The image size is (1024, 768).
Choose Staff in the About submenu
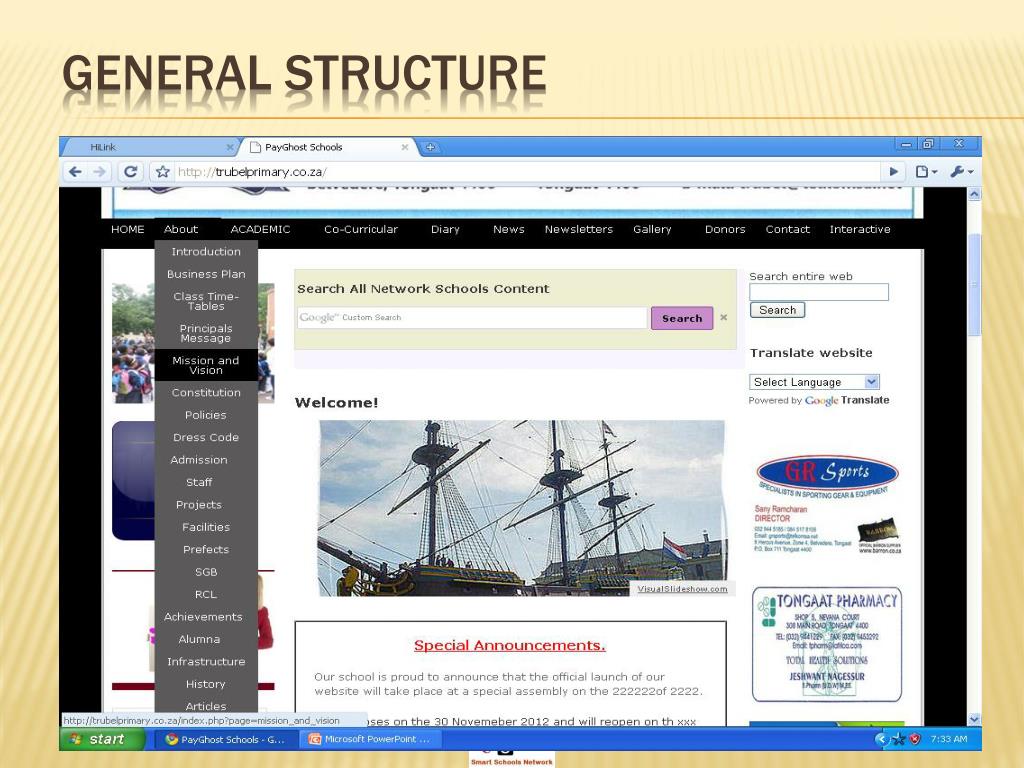pyautogui.click(x=199, y=482)
